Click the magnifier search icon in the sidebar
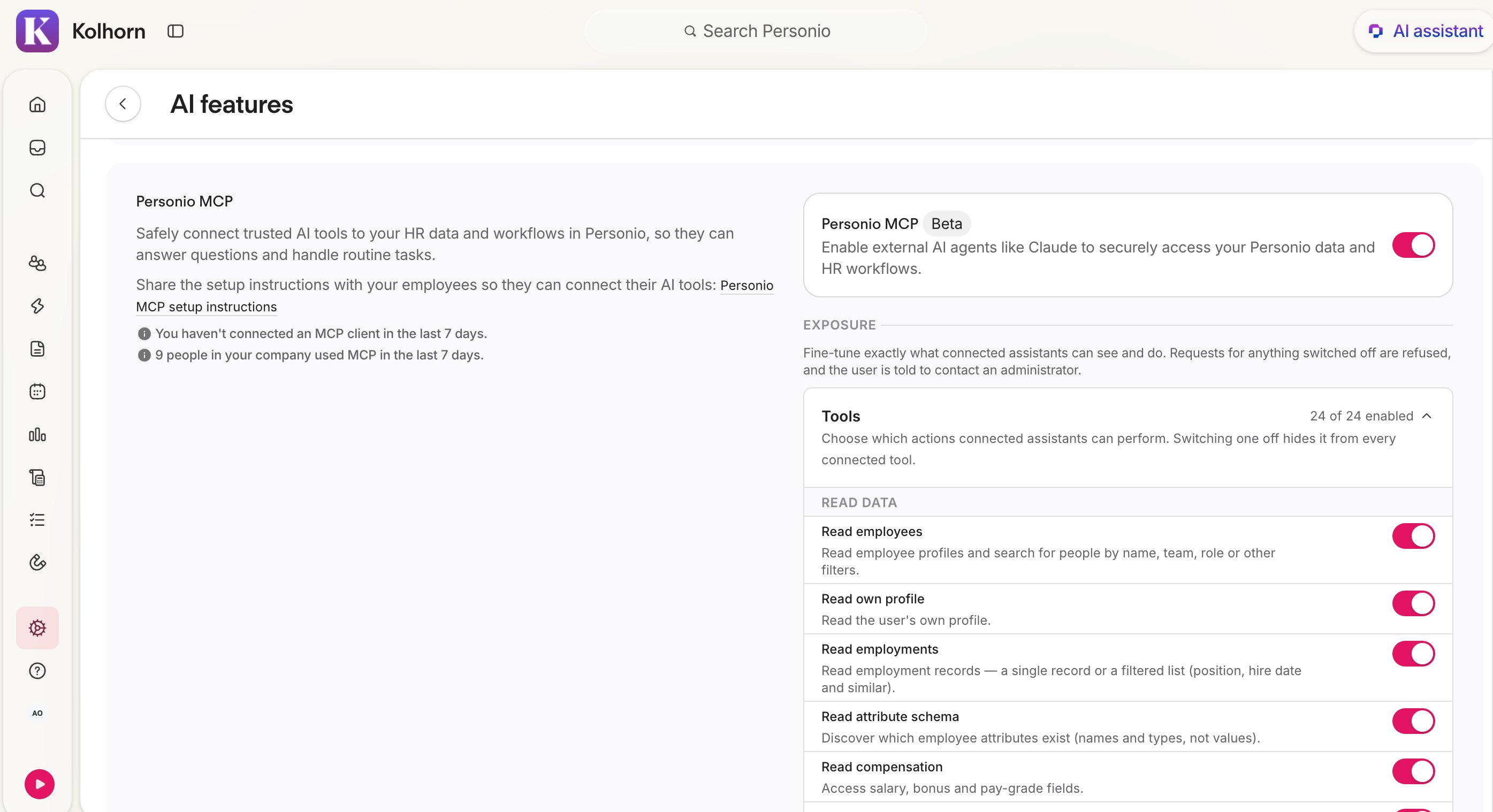Image resolution: width=1493 pixels, height=812 pixels. point(37,190)
